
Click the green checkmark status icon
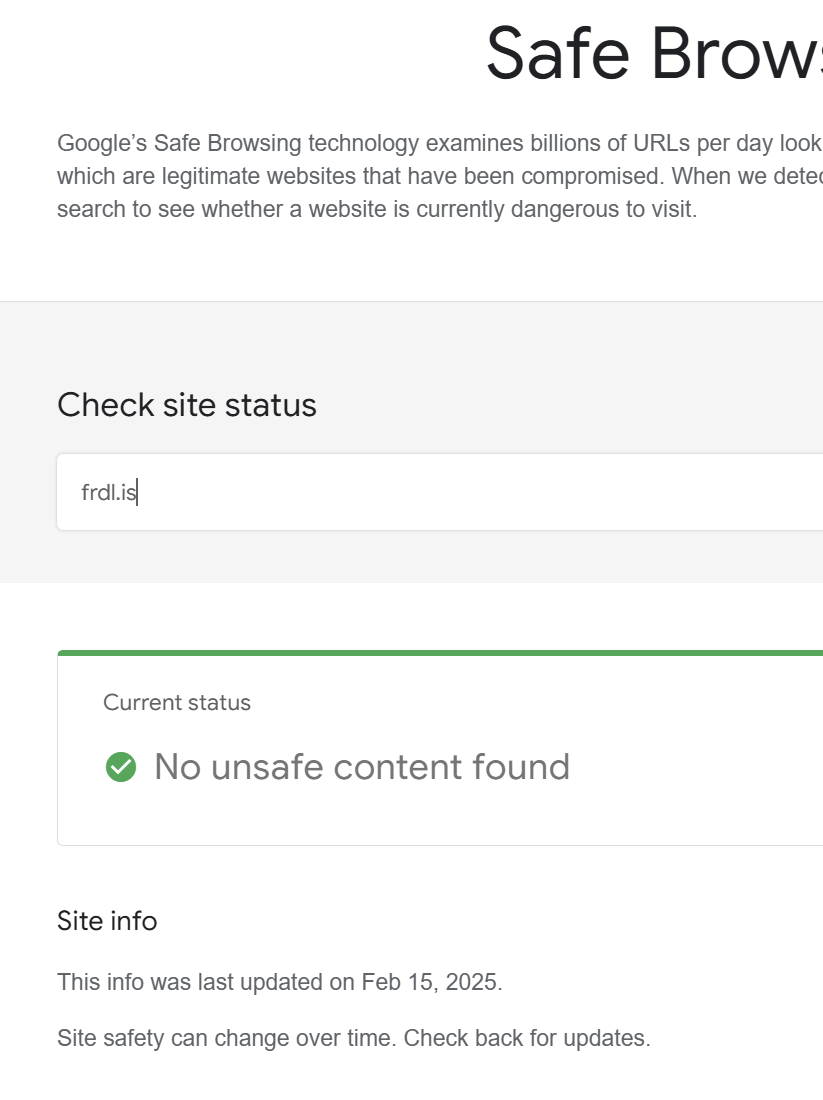tap(121, 767)
